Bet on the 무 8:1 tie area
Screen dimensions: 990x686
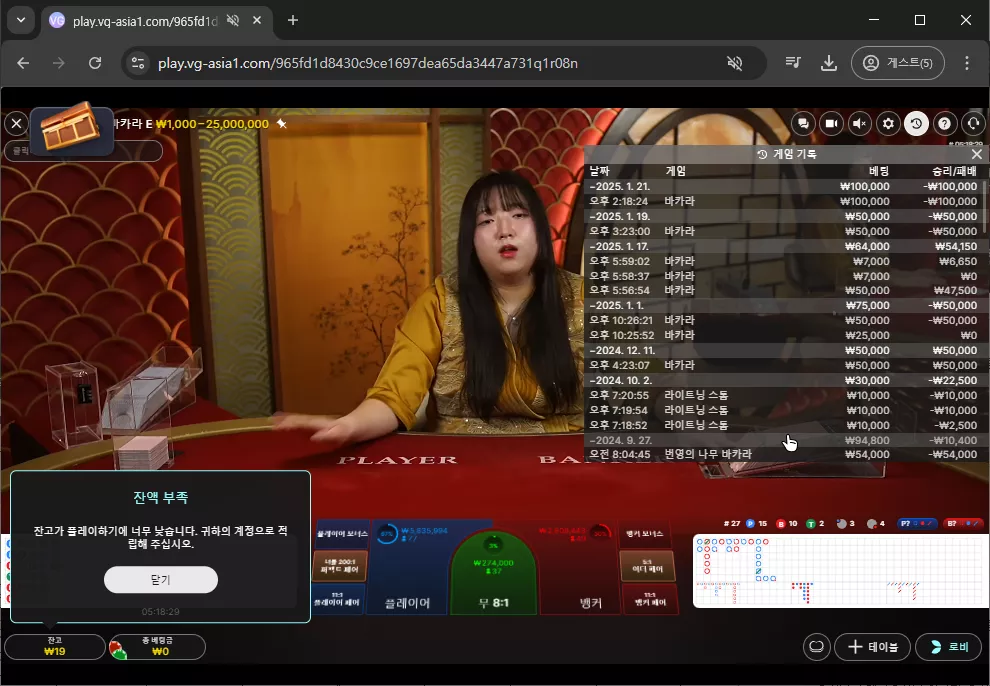point(494,574)
